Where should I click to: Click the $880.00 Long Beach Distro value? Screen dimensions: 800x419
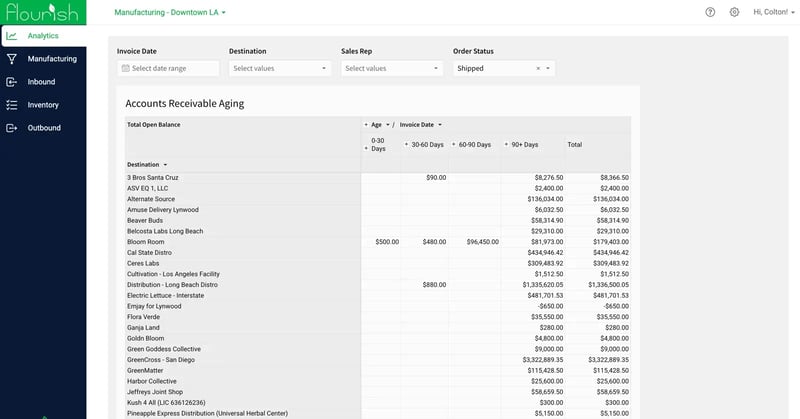tap(434, 285)
